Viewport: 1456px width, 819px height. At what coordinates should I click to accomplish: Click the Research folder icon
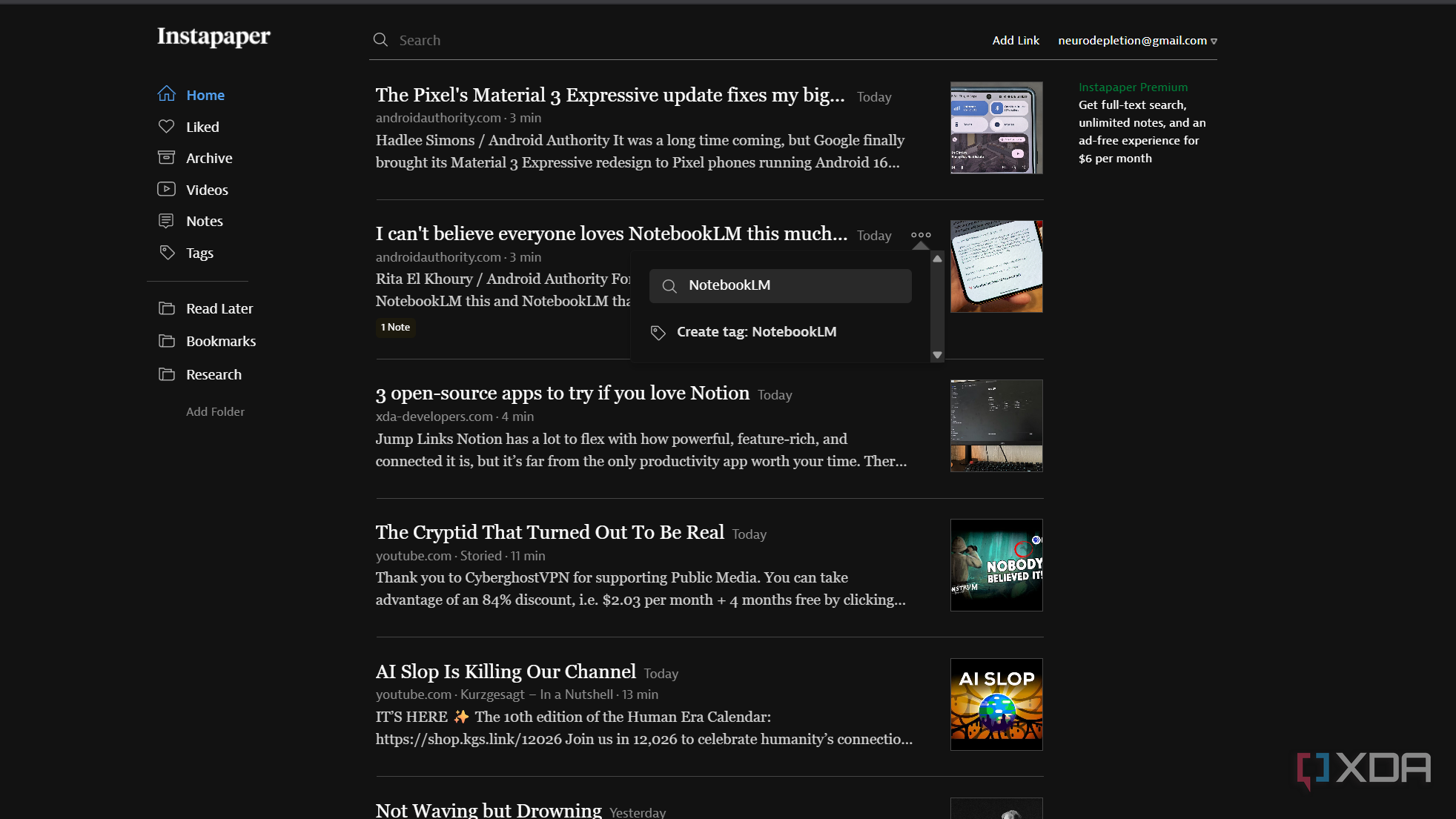pyautogui.click(x=167, y=374)
